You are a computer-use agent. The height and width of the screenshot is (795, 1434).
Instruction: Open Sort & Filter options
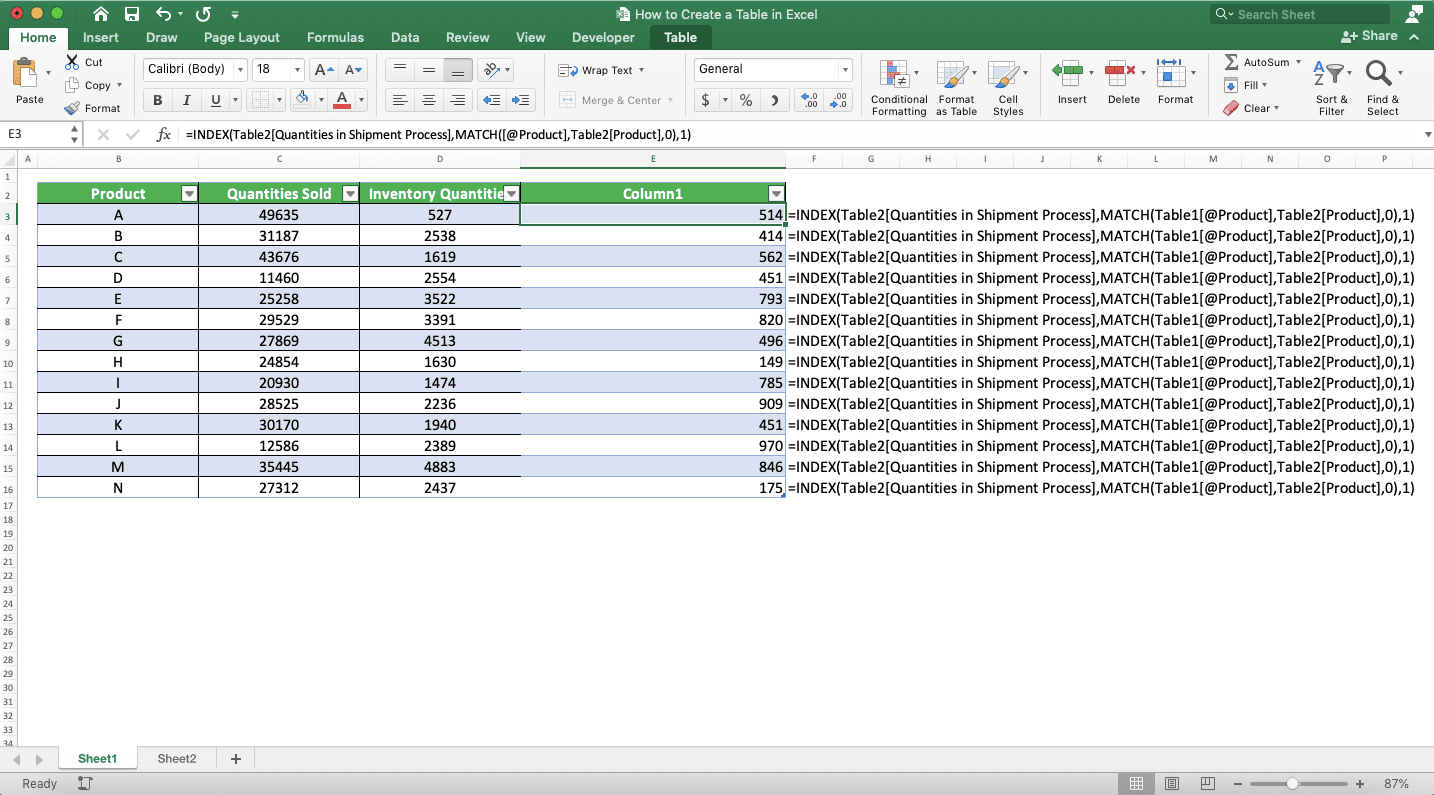(x=1331, y=85)
